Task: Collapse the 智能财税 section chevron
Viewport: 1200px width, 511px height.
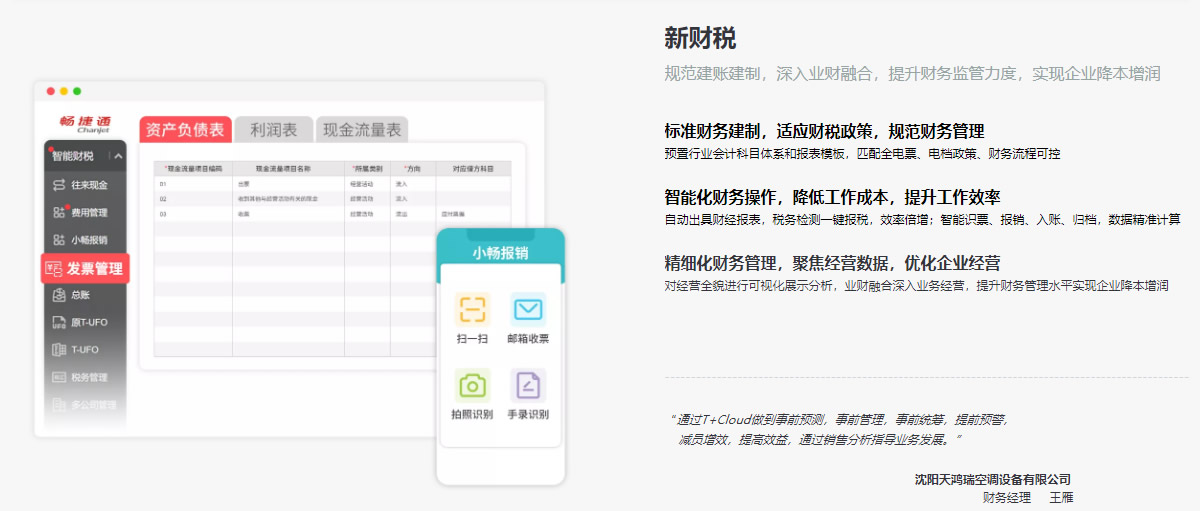Action: (x=118, y=156)
